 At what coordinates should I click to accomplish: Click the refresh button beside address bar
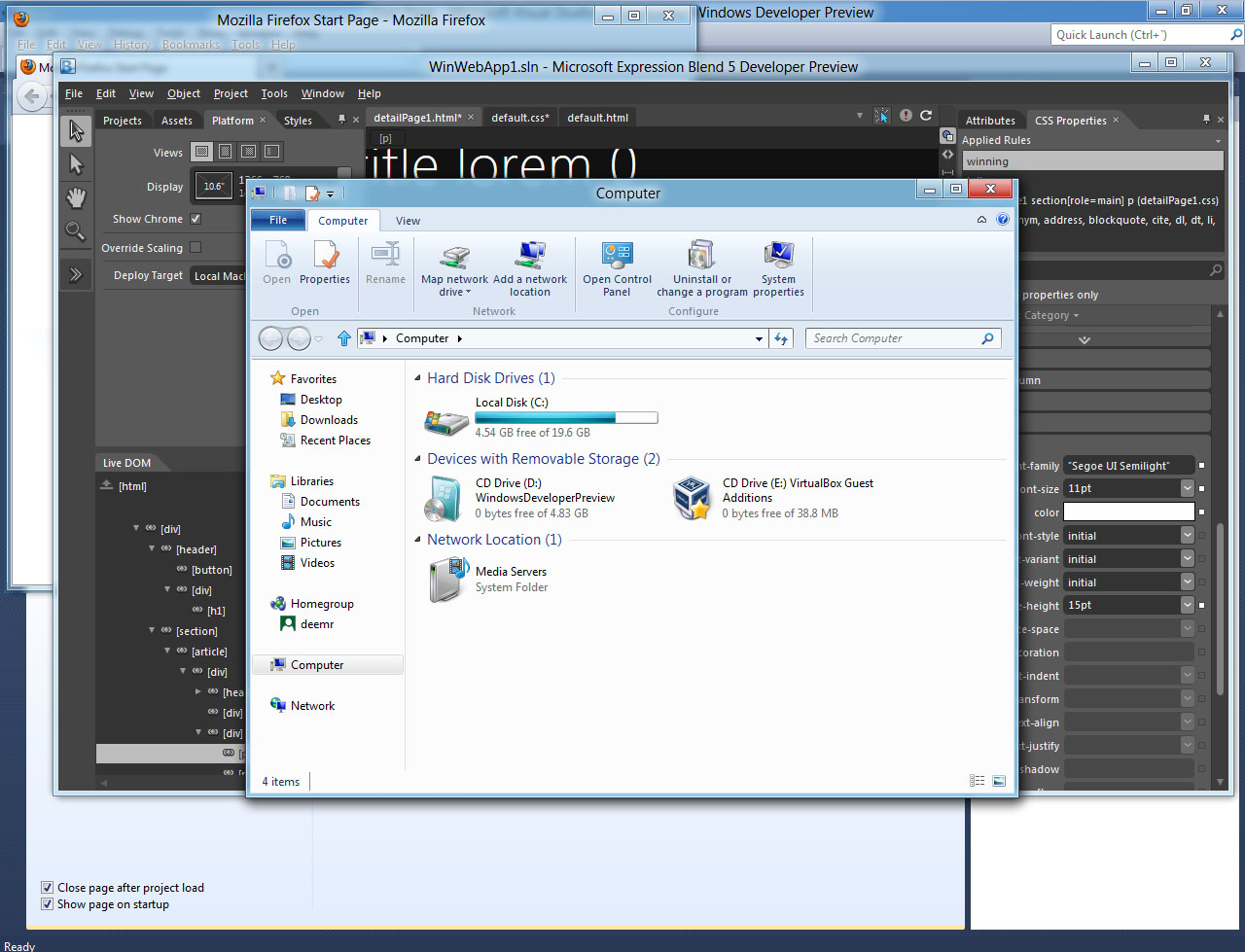click(781, 338)
